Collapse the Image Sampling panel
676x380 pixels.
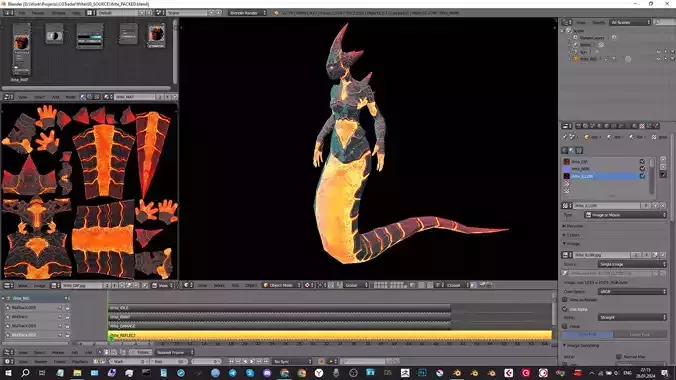(582, 345)
